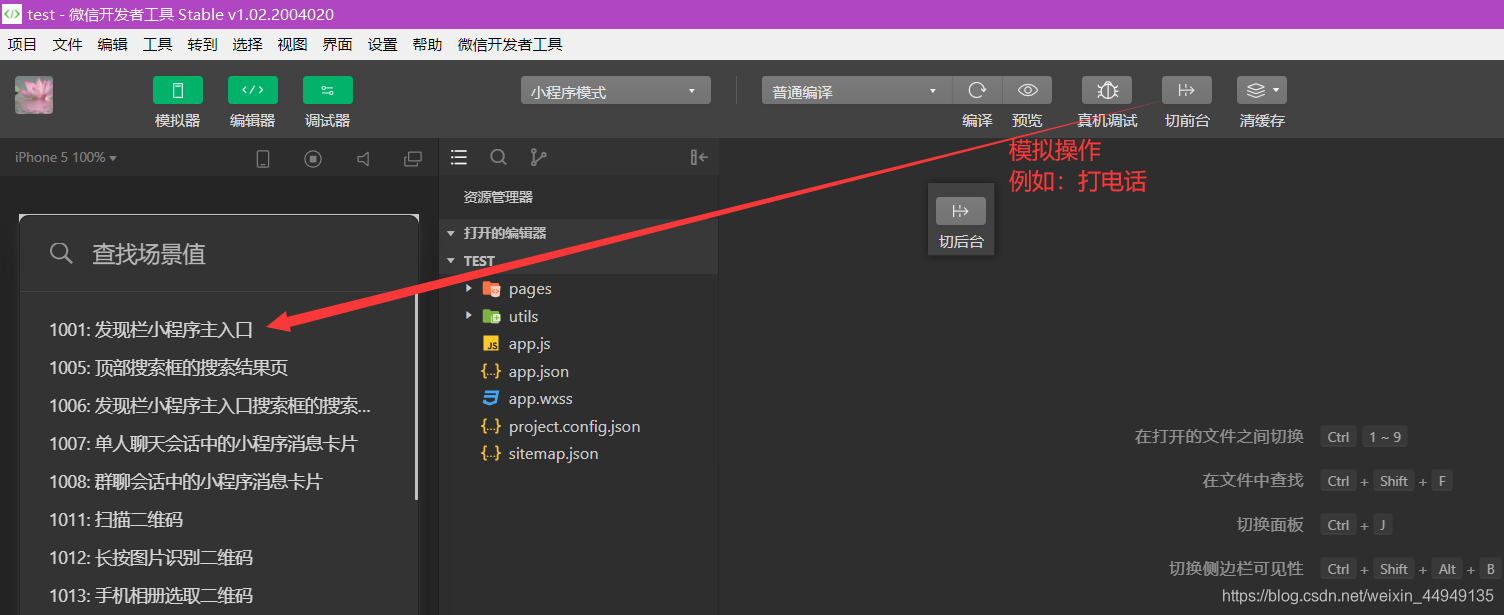Open the 帮助 menu

click(427, 44)
